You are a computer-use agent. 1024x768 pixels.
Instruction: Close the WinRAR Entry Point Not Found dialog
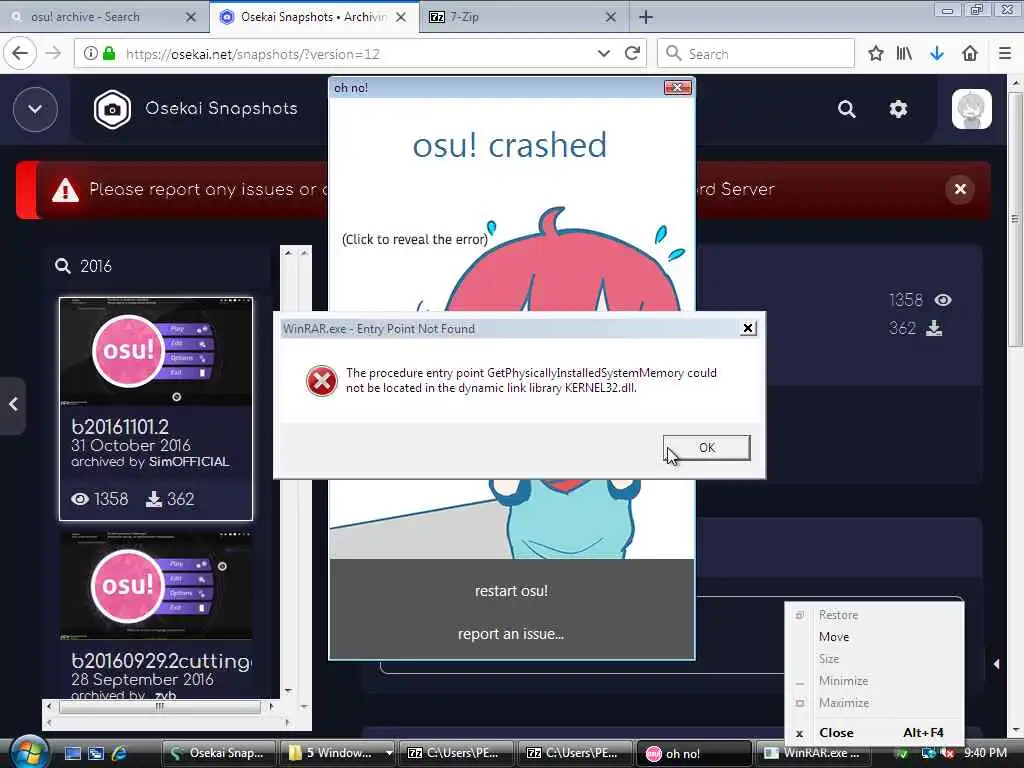(748, 328)
